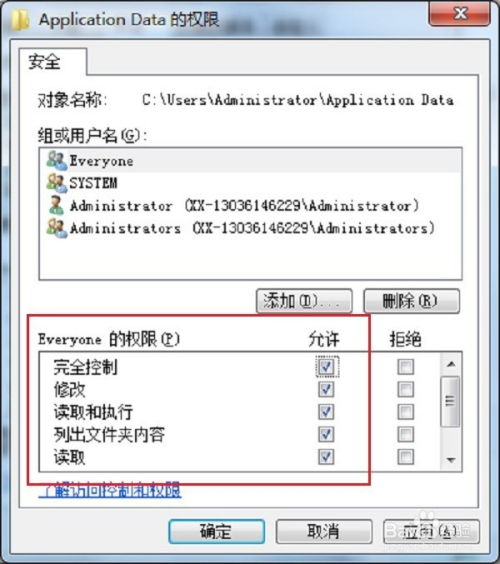This screenshot has width=500, height=564.
Task: Select the Administrators group icon
Action: tap(57, 228)
